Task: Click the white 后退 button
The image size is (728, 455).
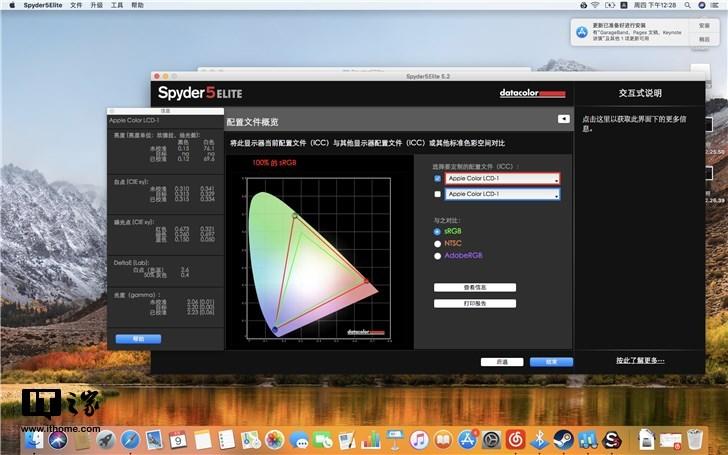Action: (x=502, y=362)
